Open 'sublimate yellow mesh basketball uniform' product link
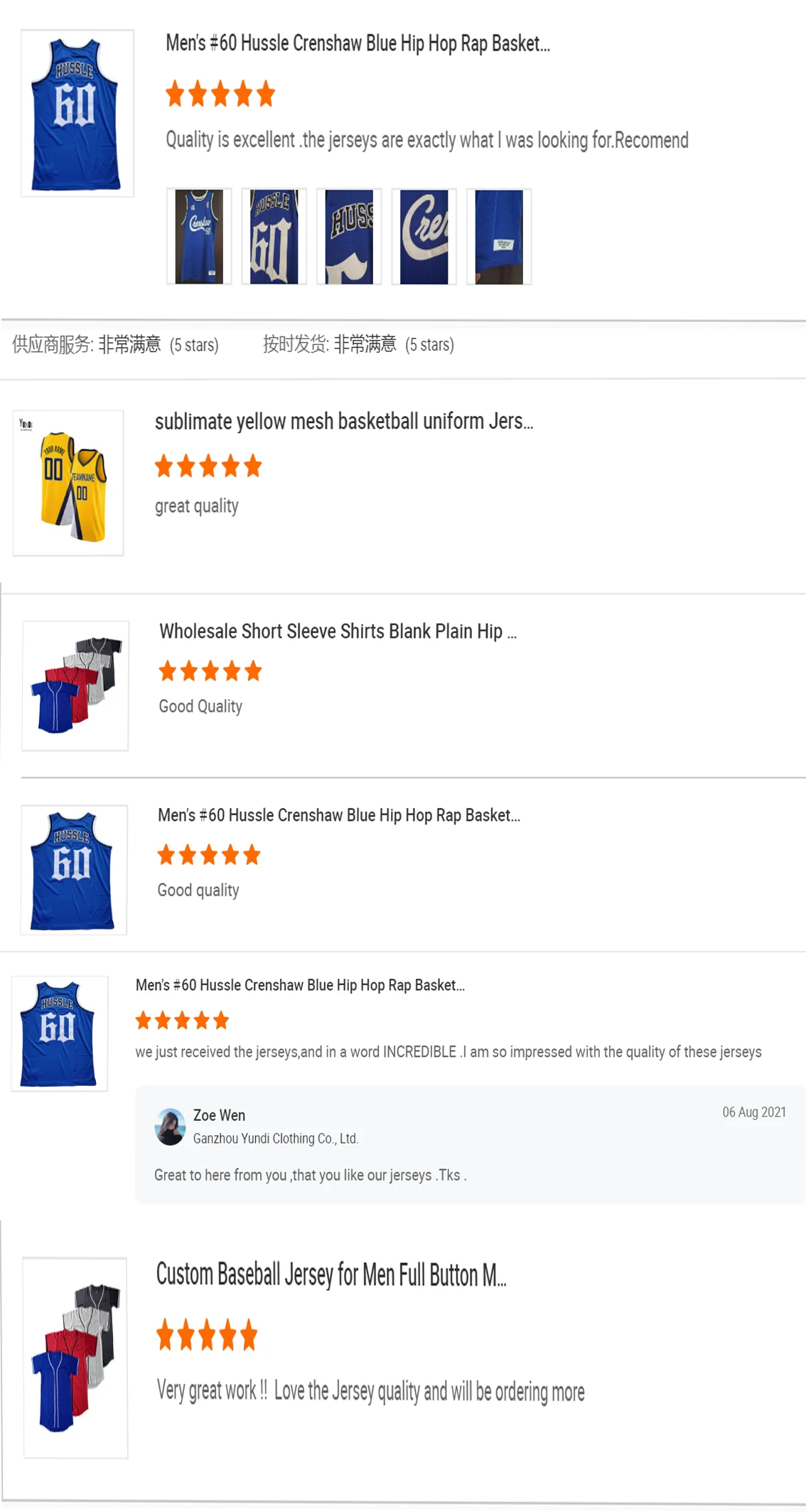The height and width of the screenshot is (1512, 806). coord(344,421)
